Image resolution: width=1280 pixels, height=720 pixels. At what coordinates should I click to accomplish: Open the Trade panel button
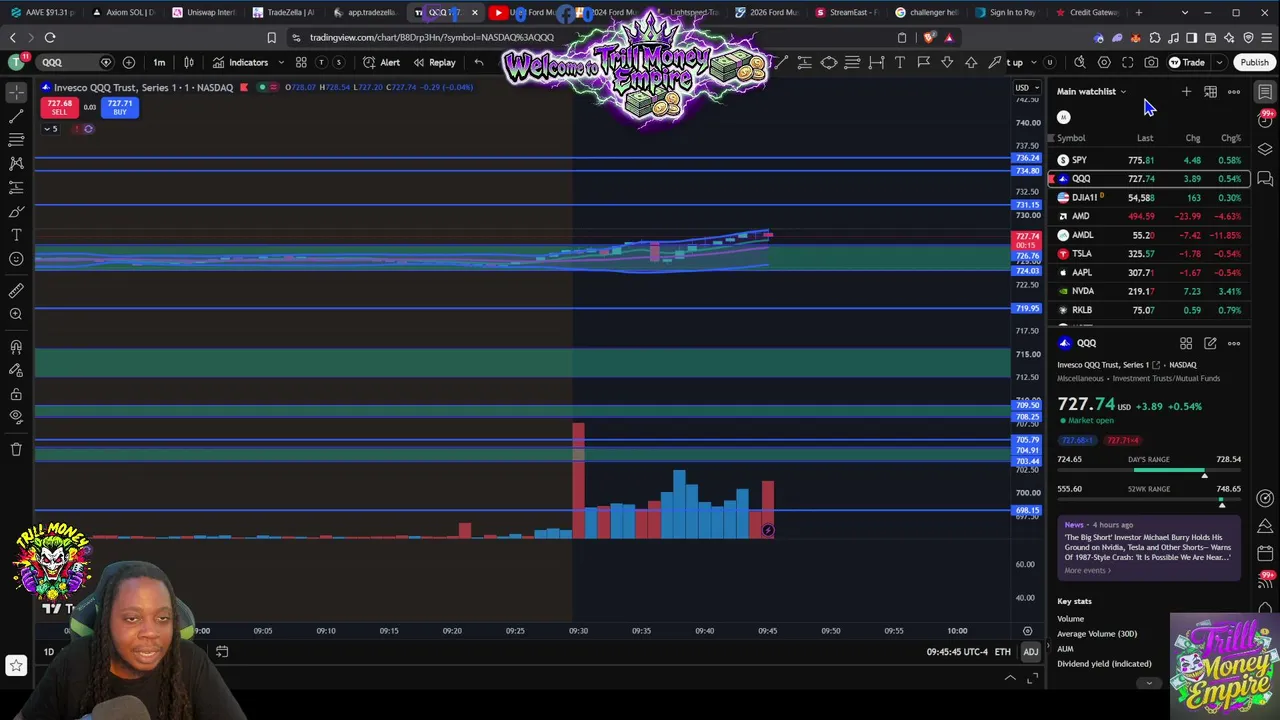(x=1187, y=62)
